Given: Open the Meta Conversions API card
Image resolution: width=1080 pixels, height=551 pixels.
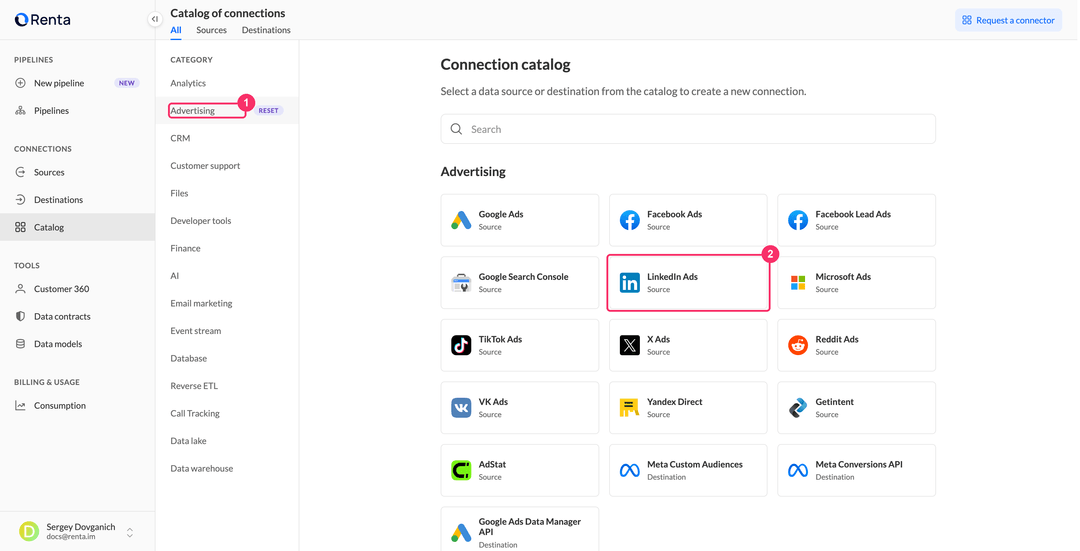Looking at the screenshot, I should 856,470.
